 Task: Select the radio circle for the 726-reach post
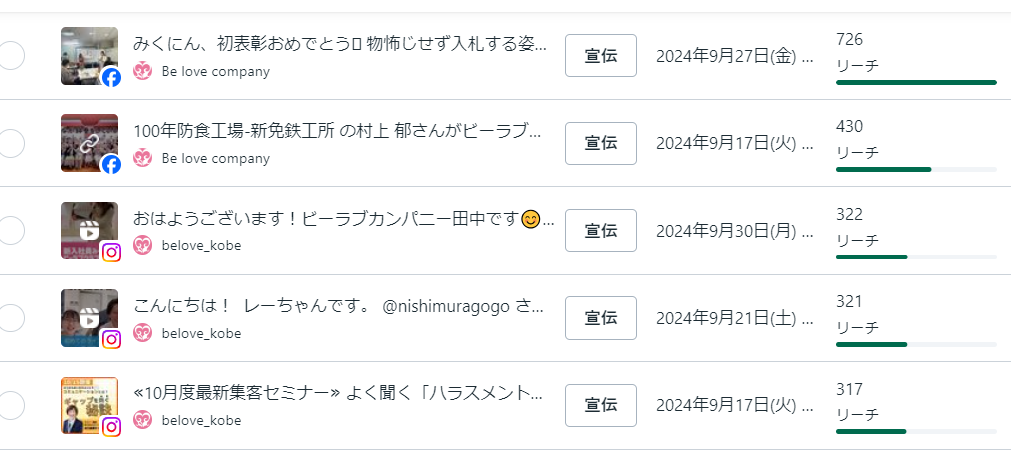pyautogui.click(x=11, y=56)
